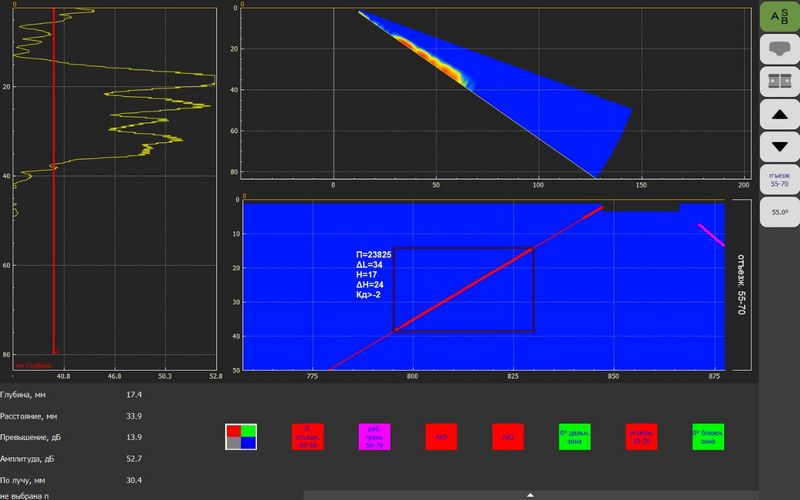Click the ASB scan view mode button
Image resolution: width=800 pixels, height=500 pixels.
pyautogui.click(x=779, y=16)
